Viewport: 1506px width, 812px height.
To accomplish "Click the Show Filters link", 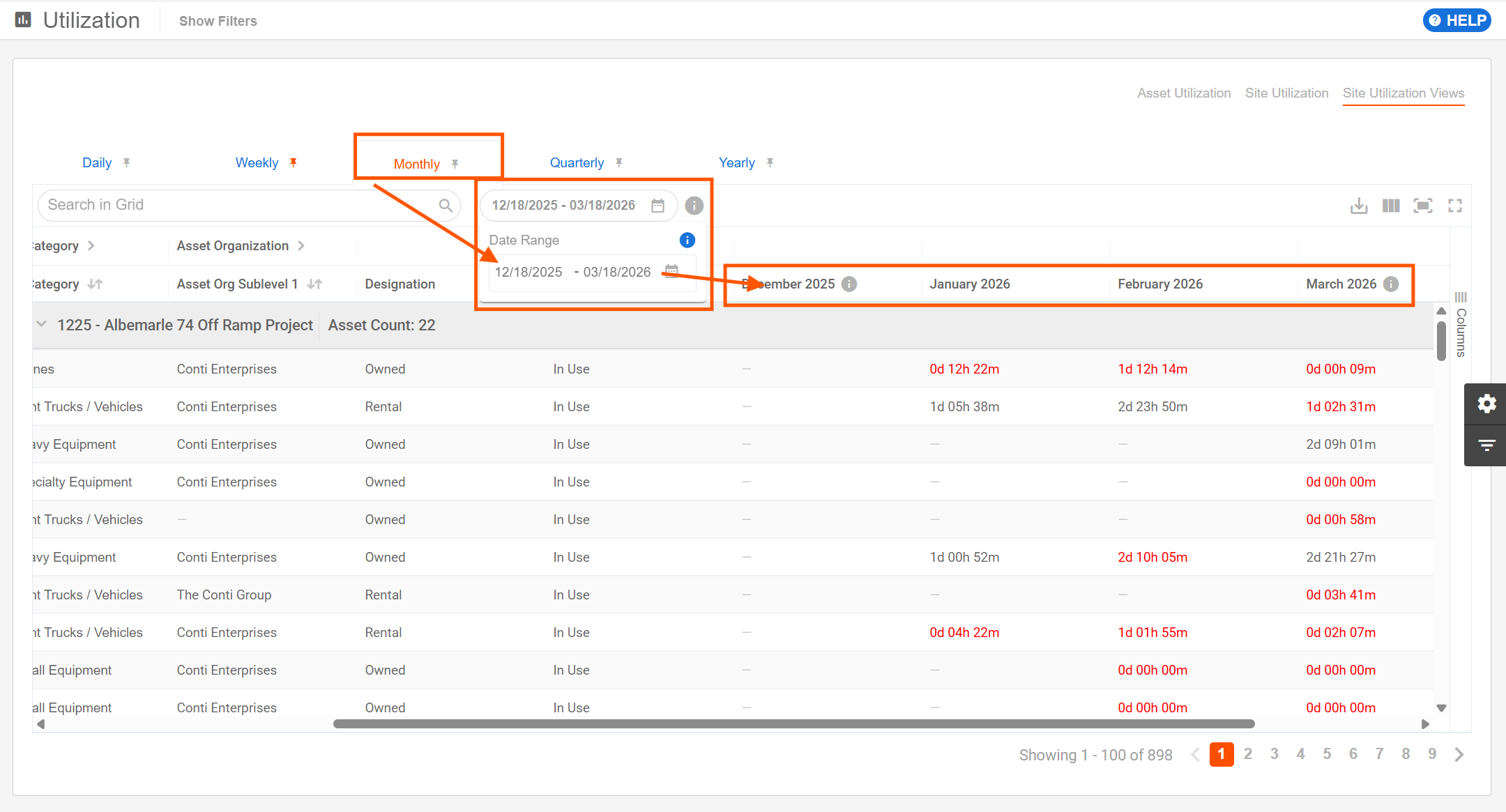I will click(x=218, y=21).
